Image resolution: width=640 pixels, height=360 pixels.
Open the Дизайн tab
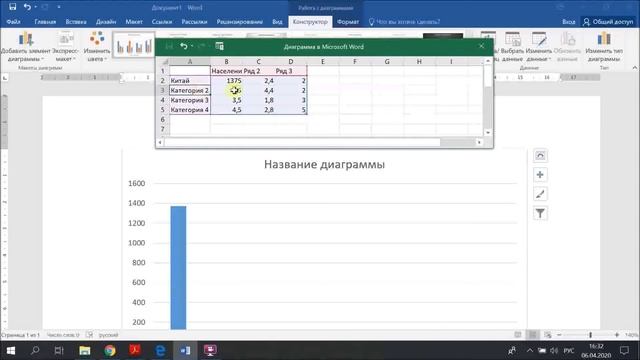pos(106,22)
